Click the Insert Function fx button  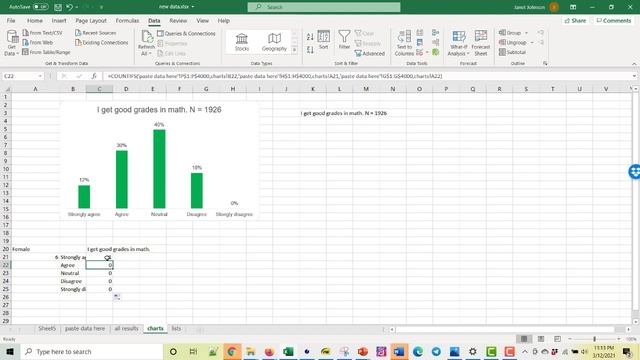pos(93,76)
